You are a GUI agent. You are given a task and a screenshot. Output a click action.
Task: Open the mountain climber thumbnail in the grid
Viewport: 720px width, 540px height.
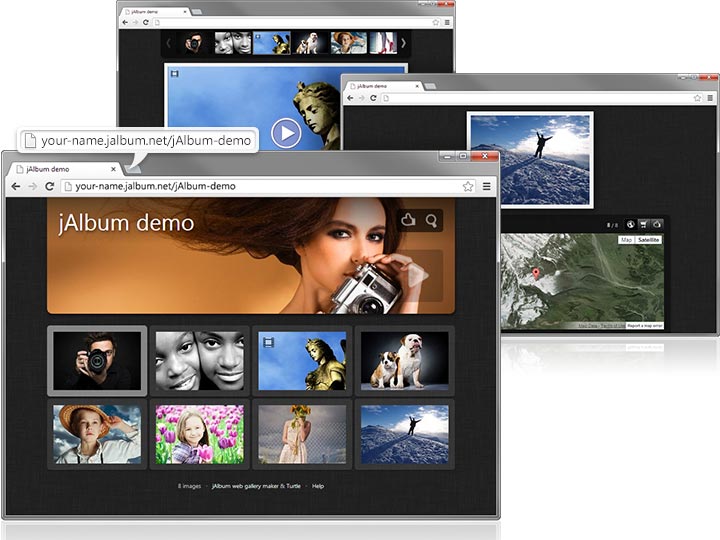(405, 434)
